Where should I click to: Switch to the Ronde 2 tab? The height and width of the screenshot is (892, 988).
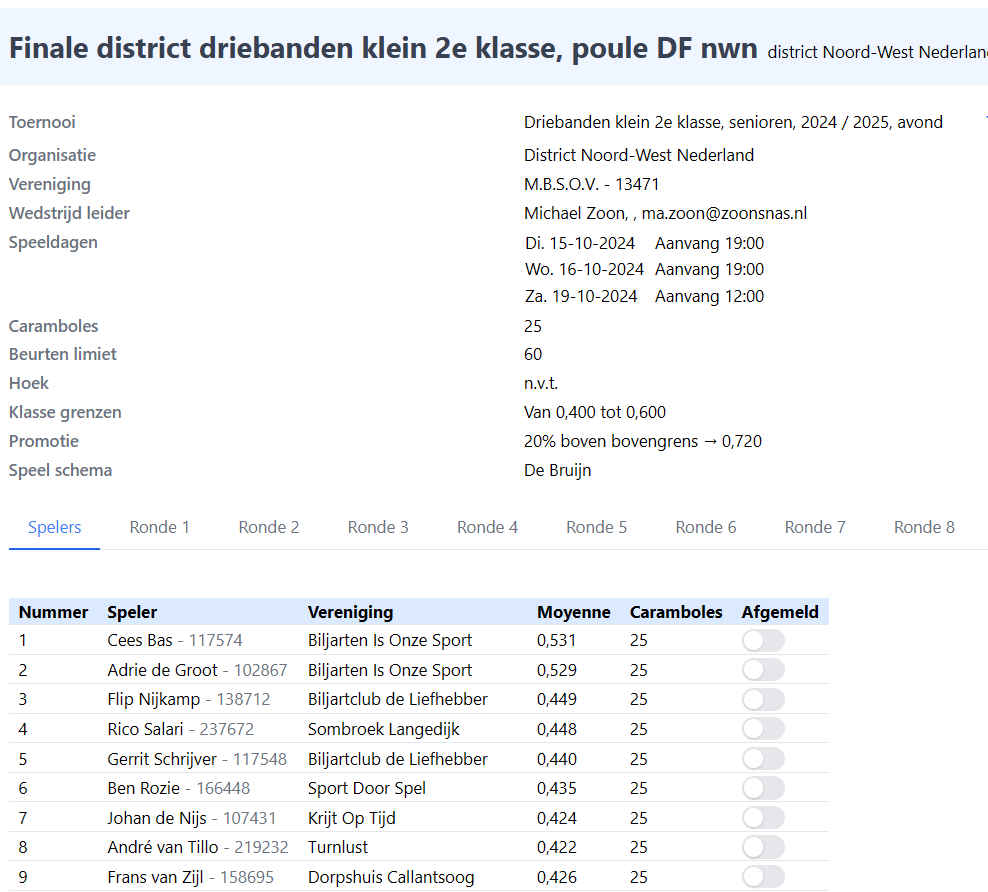[269, 527]
